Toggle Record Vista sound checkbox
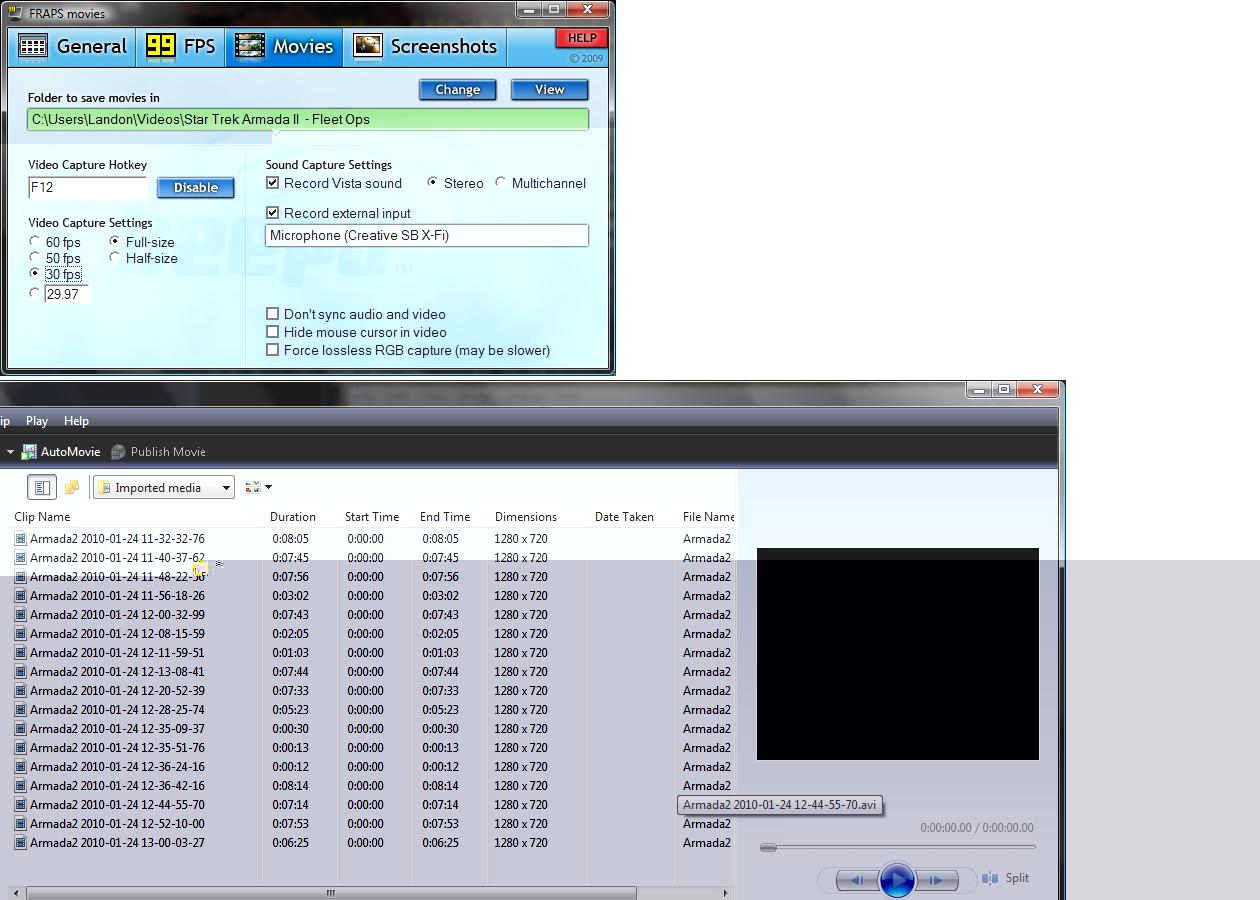This screenshot has height=900, width=1260. pyautogui.click(x=272, y=183)
